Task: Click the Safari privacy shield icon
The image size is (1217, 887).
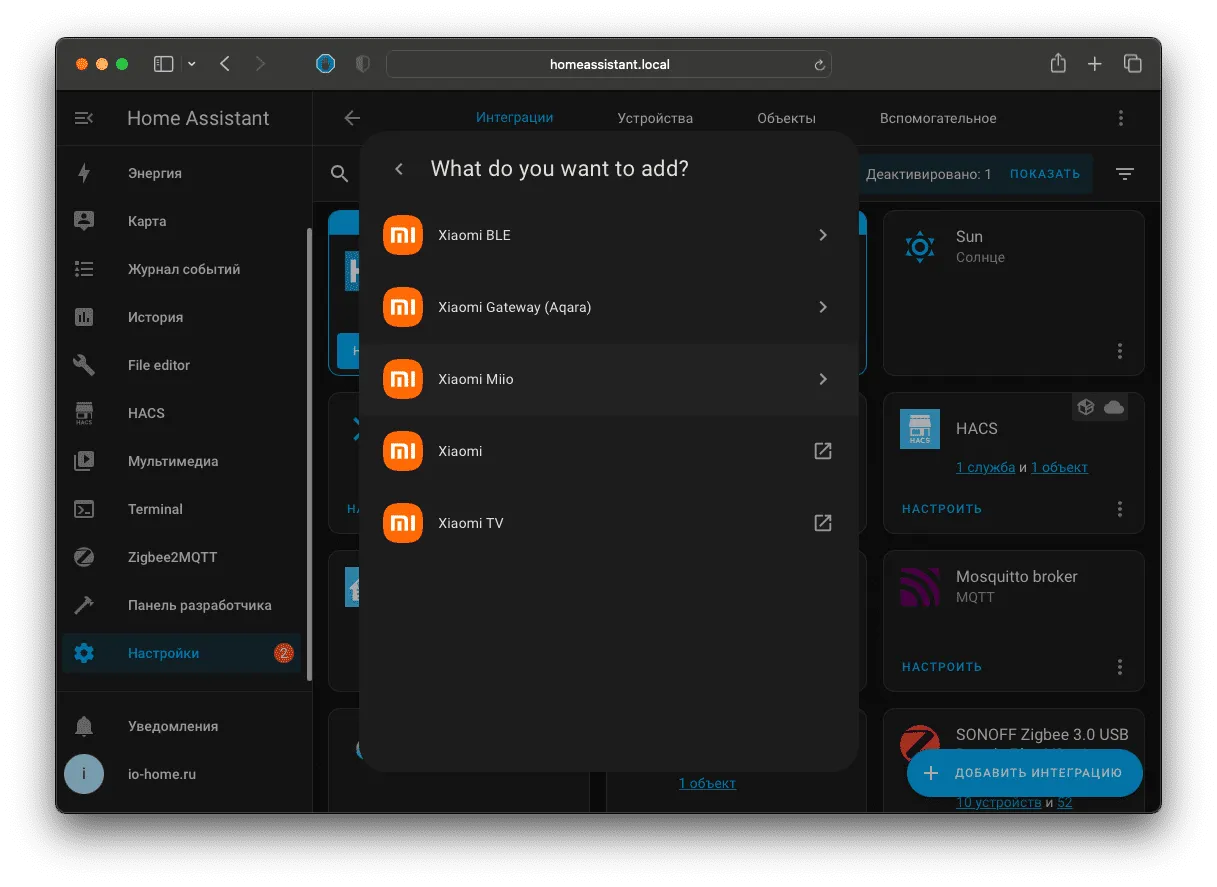Action: coord(363,64)
